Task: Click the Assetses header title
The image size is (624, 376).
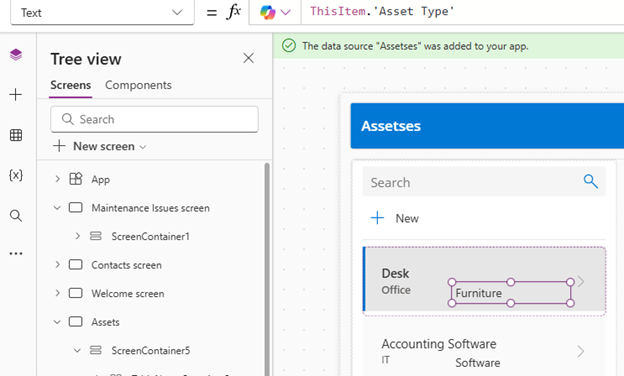Action: pos(391,126)
